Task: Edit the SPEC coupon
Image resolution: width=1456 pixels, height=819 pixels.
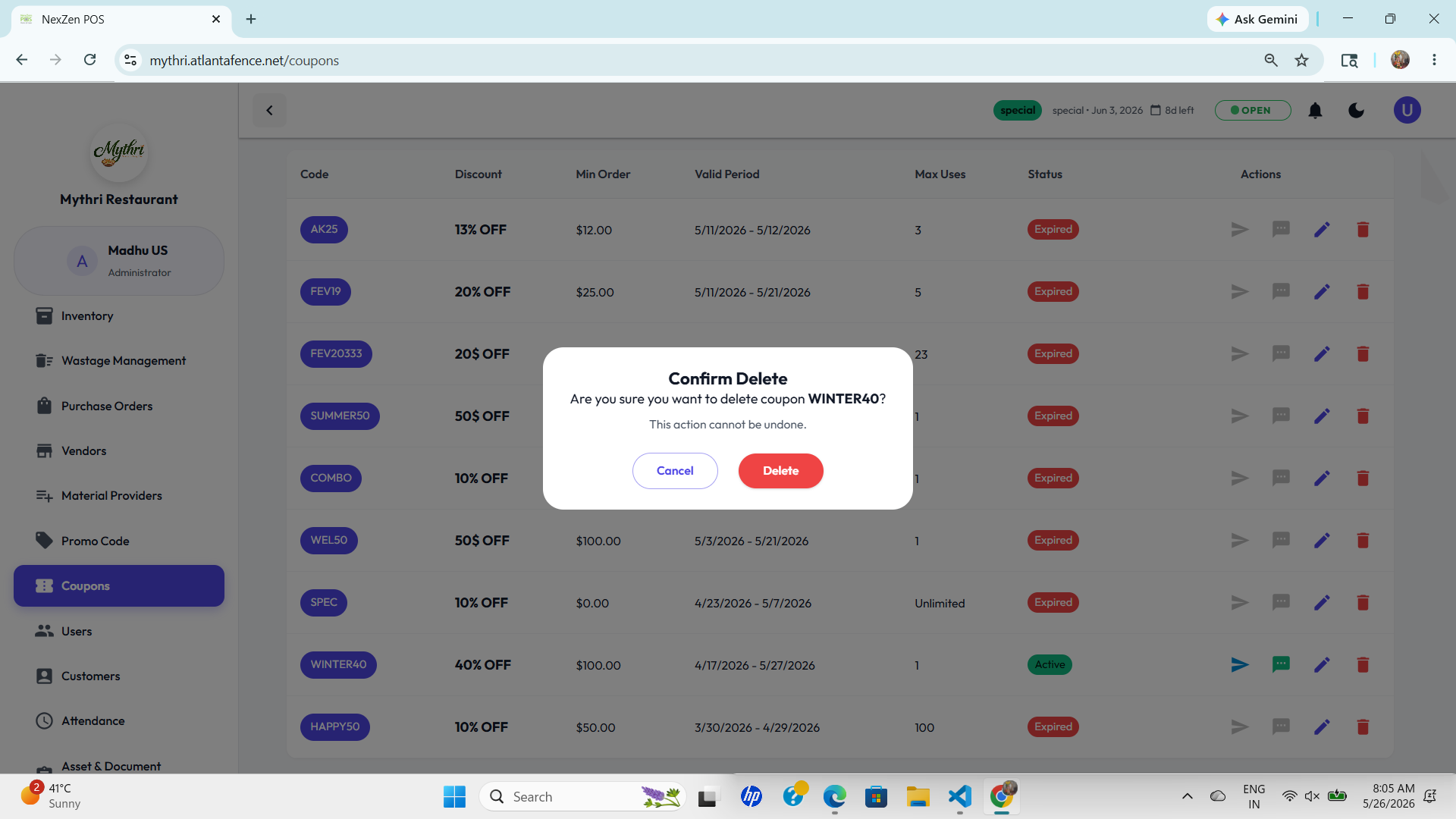Action: click(1322, 603)
